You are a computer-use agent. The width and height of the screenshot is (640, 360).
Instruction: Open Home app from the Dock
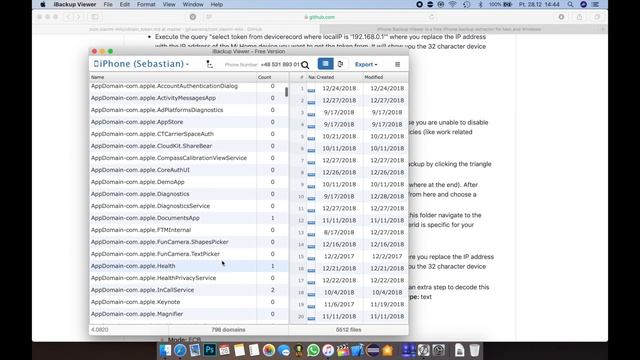pyautogui.click(x=387, y=350)
